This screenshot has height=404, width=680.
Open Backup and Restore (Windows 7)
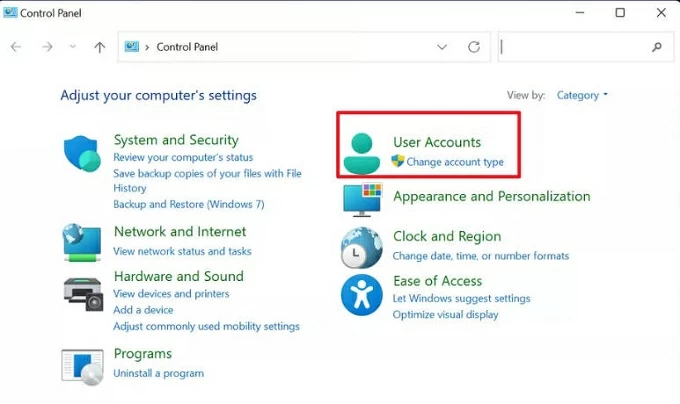click(188, 205)
